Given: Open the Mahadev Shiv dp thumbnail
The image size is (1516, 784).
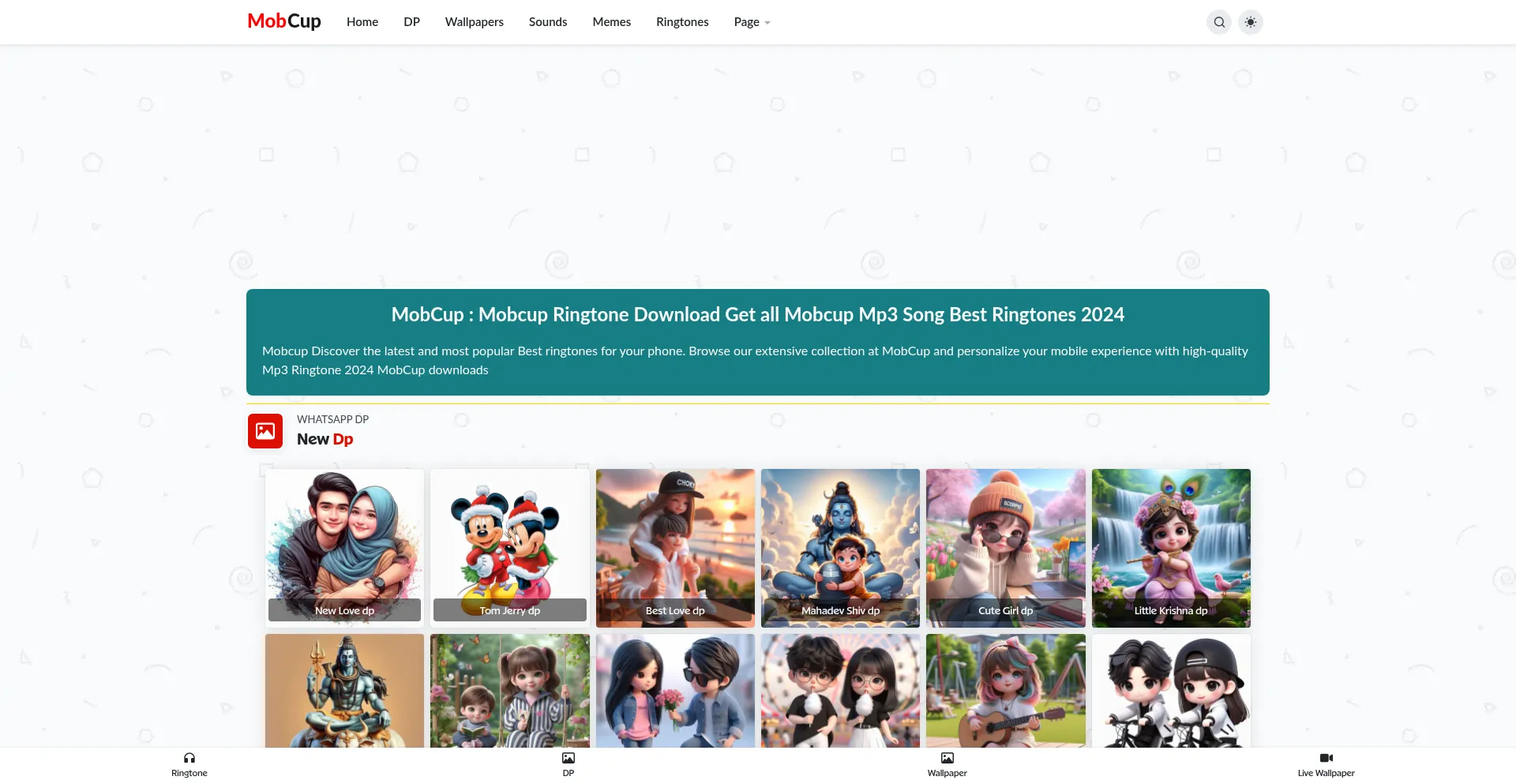Looking at the screenshot, I should click(x=840, y=548).
